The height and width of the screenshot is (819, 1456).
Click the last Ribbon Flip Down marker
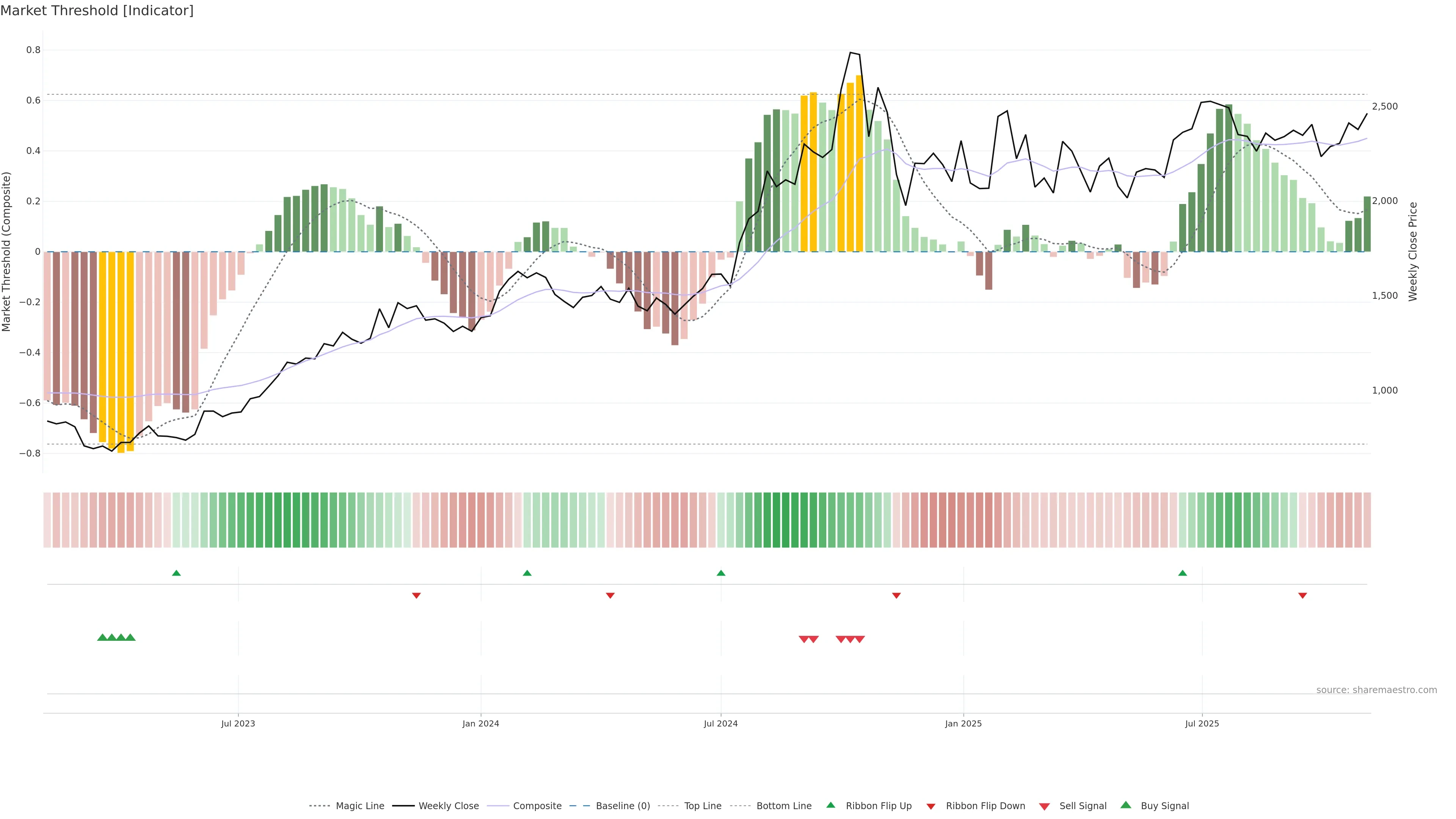click(x=1302, y=595)
